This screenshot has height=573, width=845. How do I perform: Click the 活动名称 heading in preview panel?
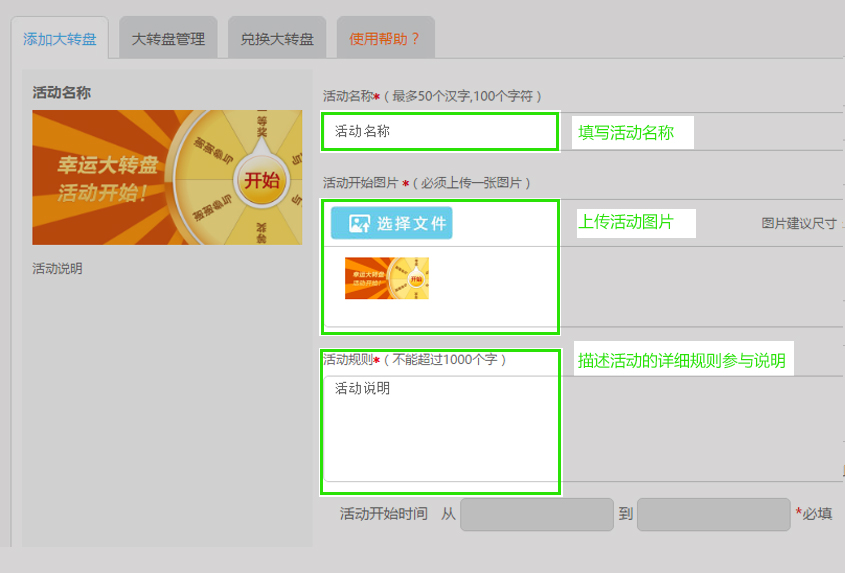[62, 93]
